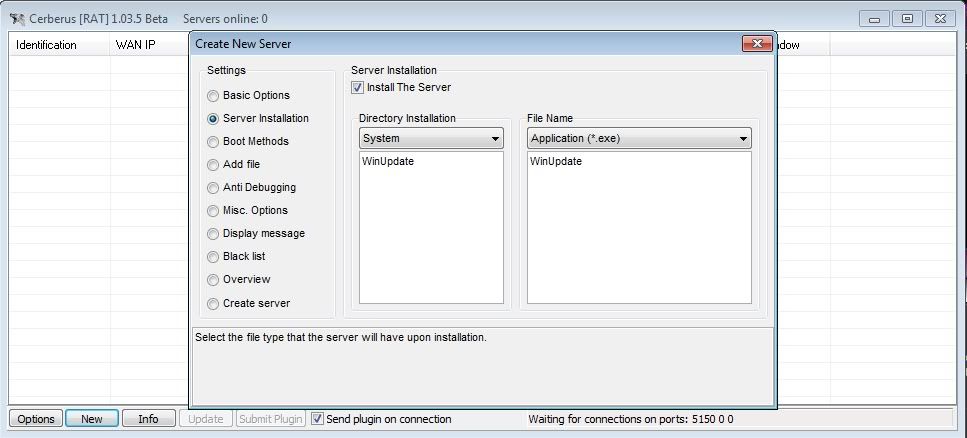Screen dimensions: 967x438
Task: Close the Create New Server dialog
Action: click(x=757, y=43)
